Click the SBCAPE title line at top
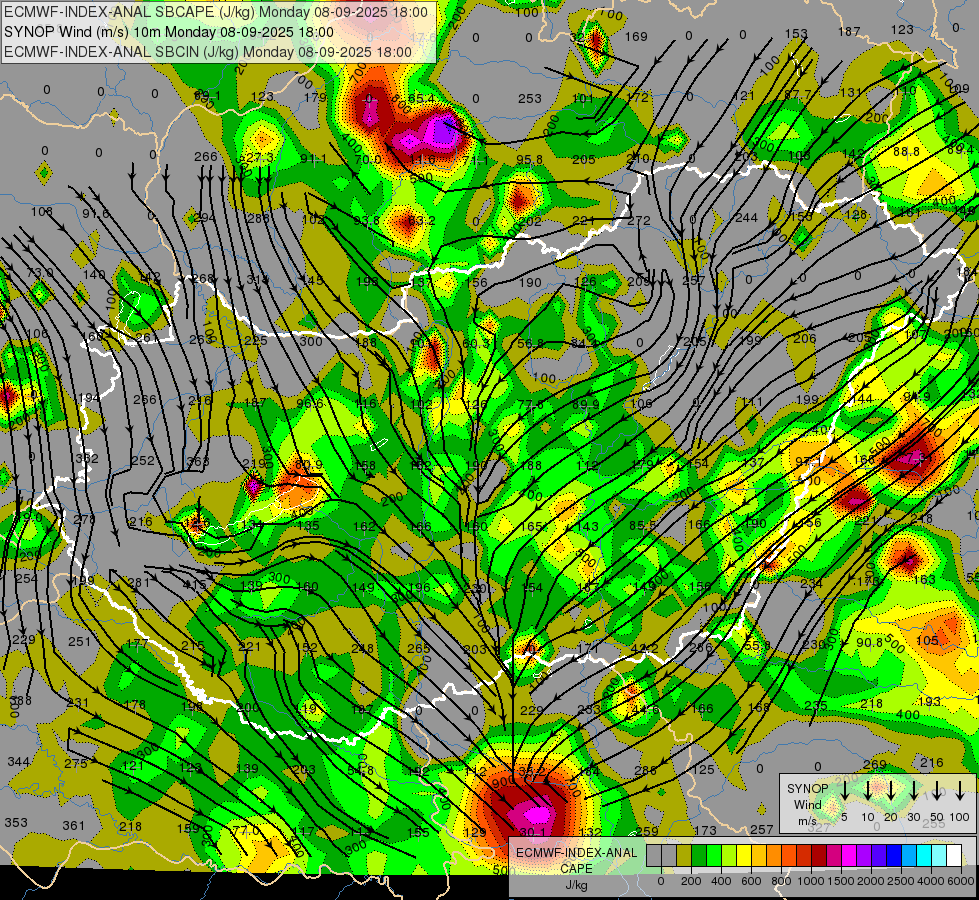This screenshot has height=900, width=979. pos(216,12)
